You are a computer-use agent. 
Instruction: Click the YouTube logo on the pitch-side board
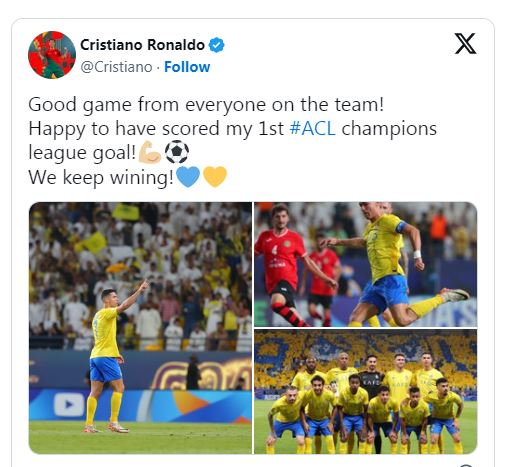click(x=69, y=405)
